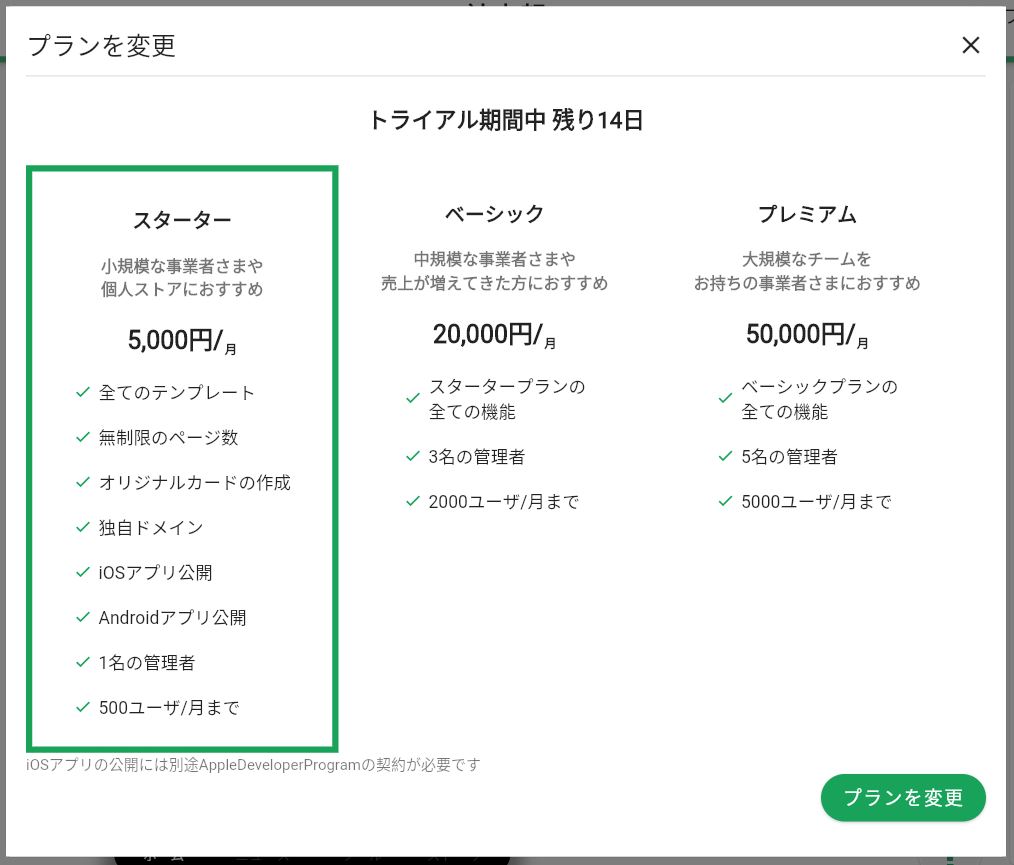Click the green プランを変更 button
The width and height of the screenshot is (1014, 865).
(x=903, y=797)
